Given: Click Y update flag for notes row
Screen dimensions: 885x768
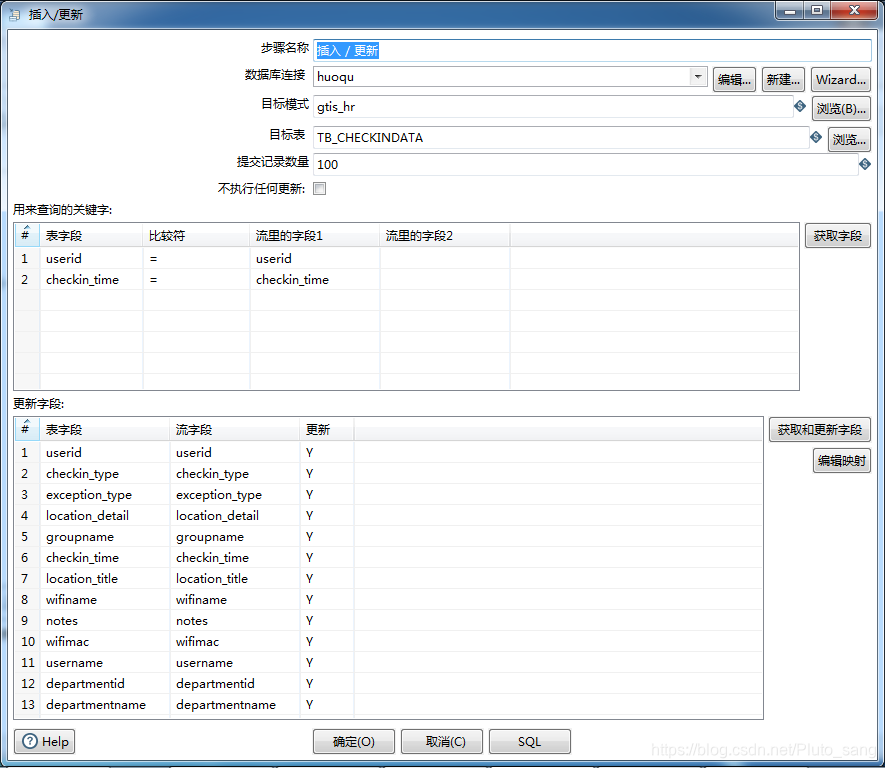Looking at the screenshot, I should (326, 620).
